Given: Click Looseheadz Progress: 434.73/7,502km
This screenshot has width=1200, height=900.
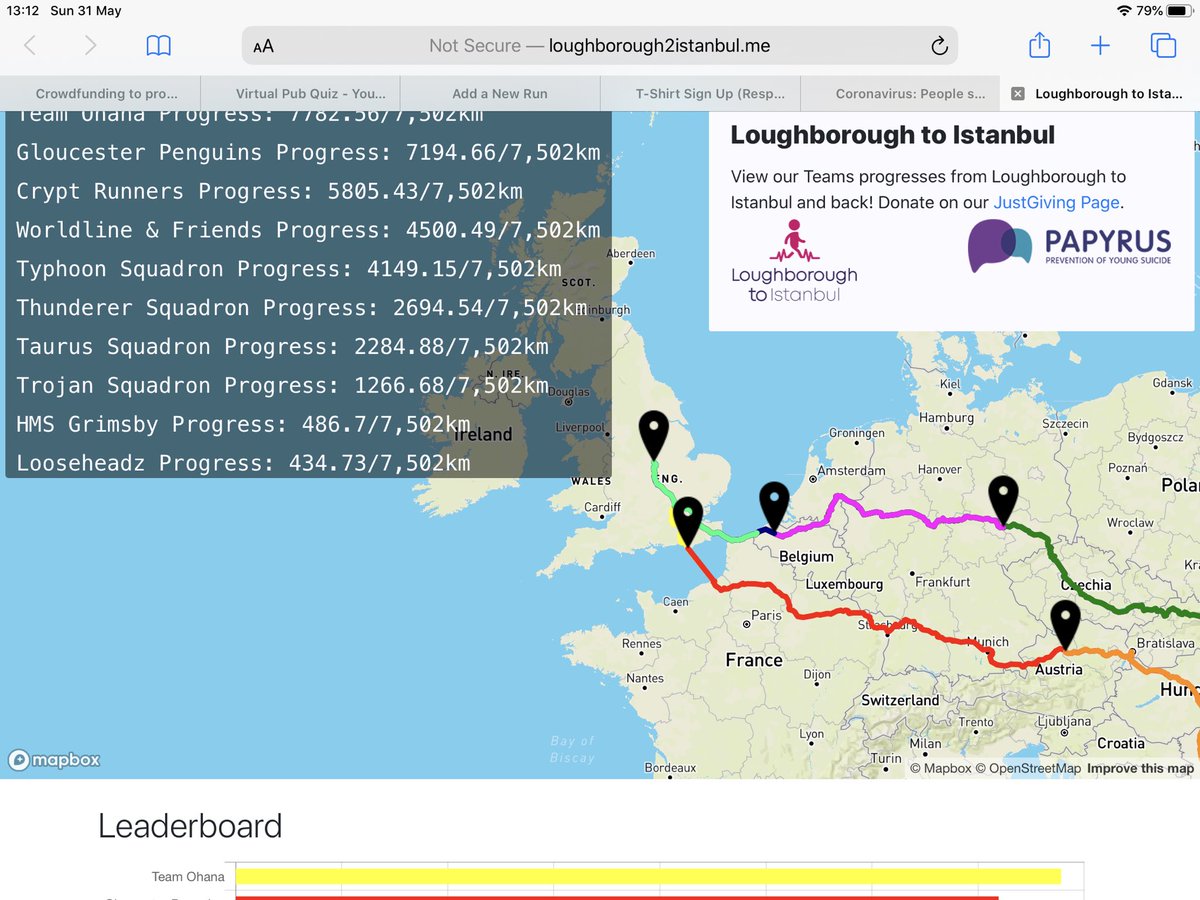Looking at the screenshot, I should tap(243, 464).
